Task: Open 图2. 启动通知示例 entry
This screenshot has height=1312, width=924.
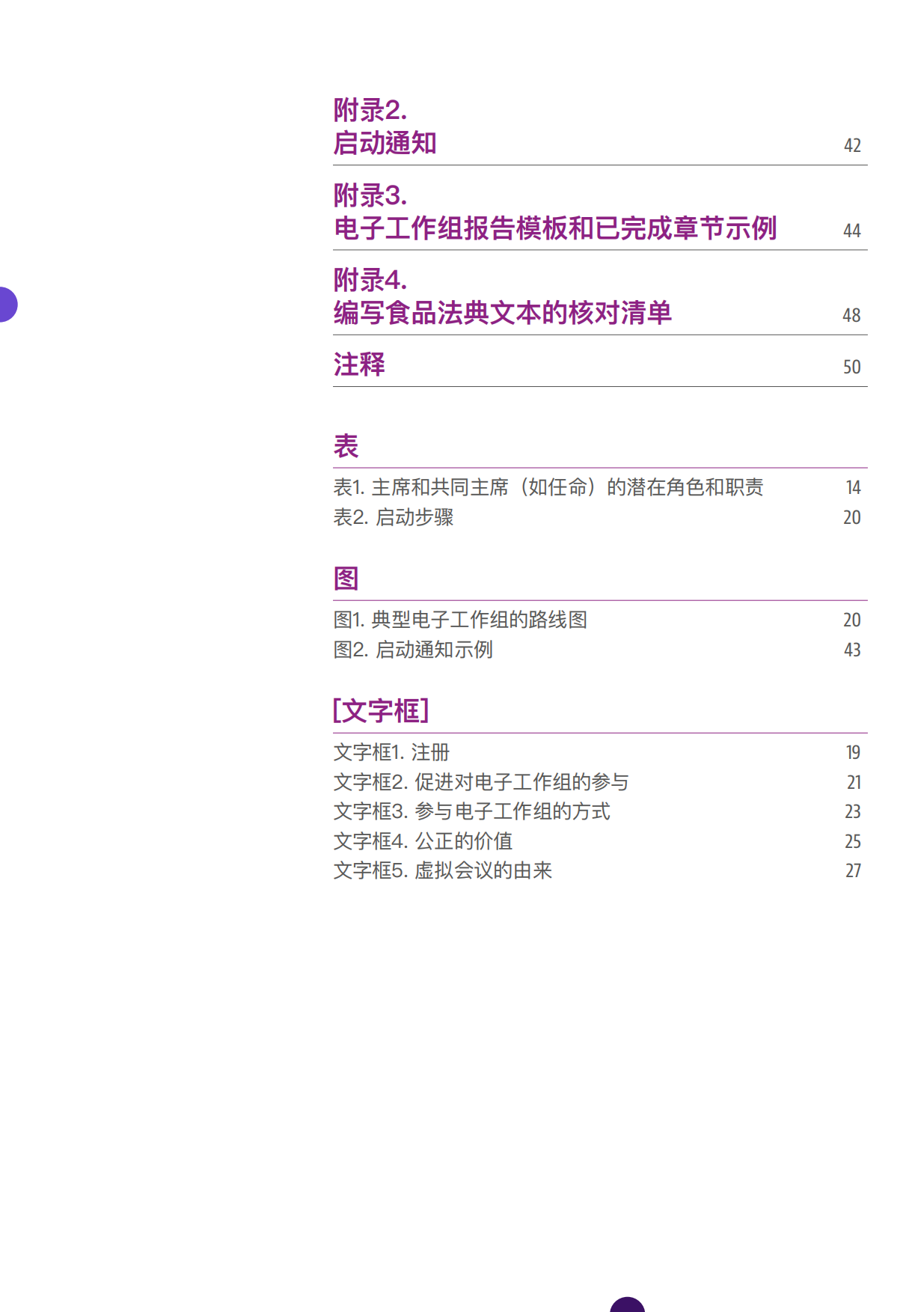Action: [x=413, y=650]
